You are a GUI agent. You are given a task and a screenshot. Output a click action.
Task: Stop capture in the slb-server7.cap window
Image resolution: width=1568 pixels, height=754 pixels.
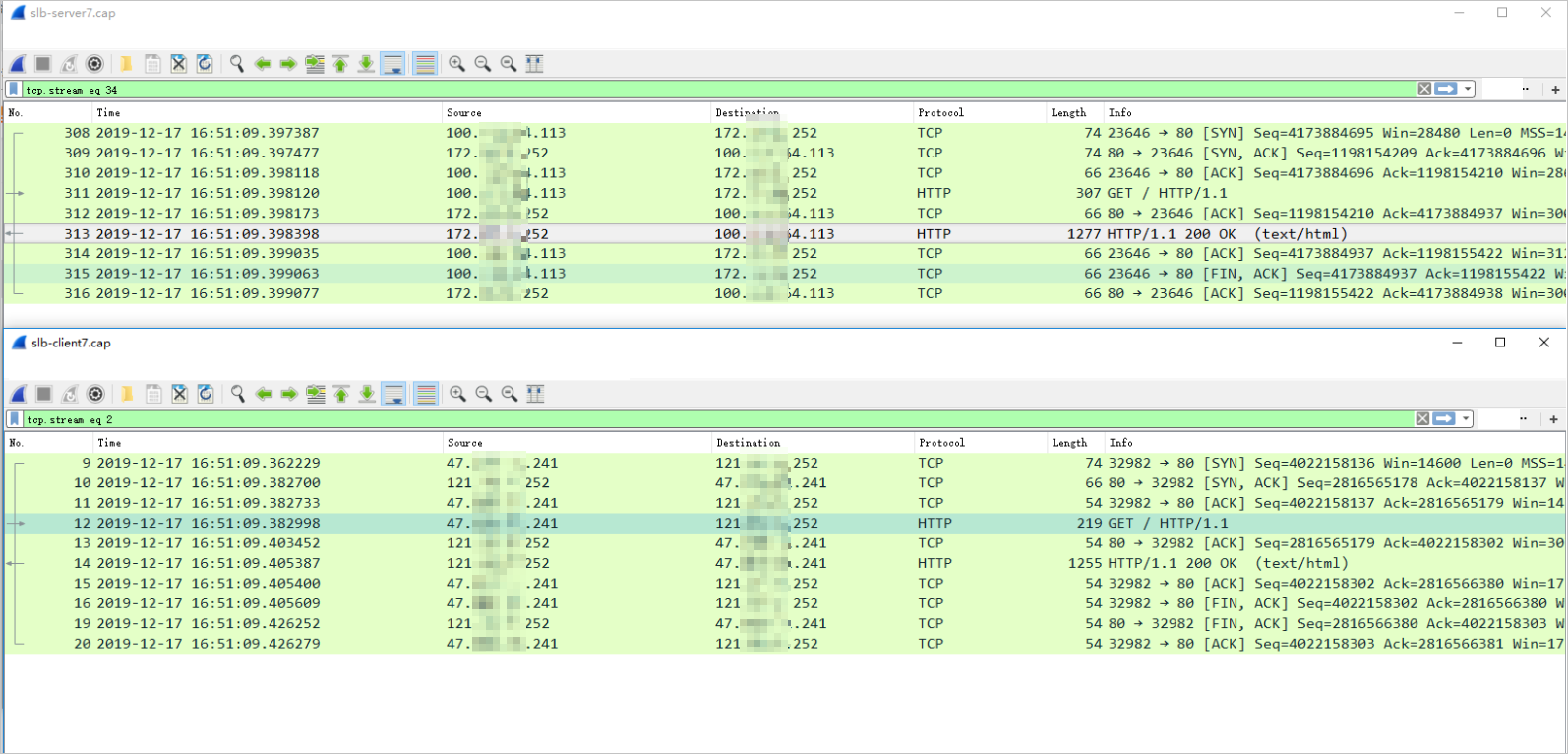click(x=42, y=64)
